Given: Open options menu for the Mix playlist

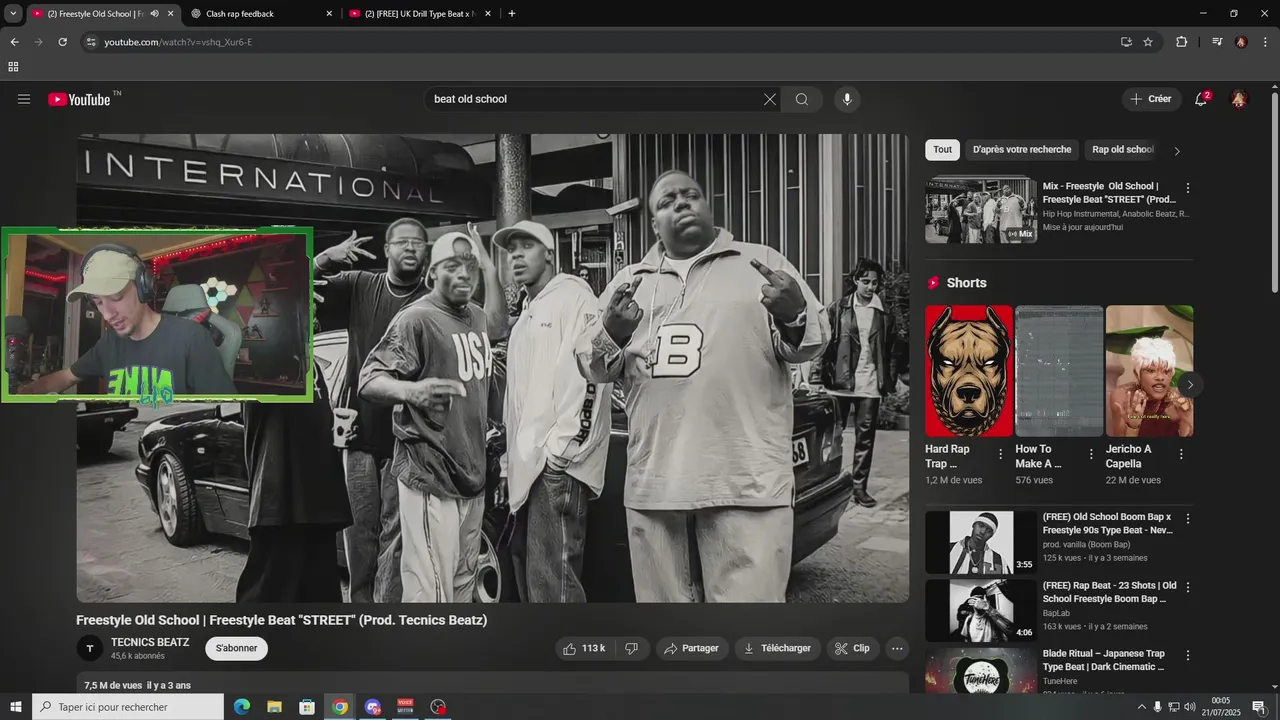Looking at the screenshot, I should [x=1188, y=188].
